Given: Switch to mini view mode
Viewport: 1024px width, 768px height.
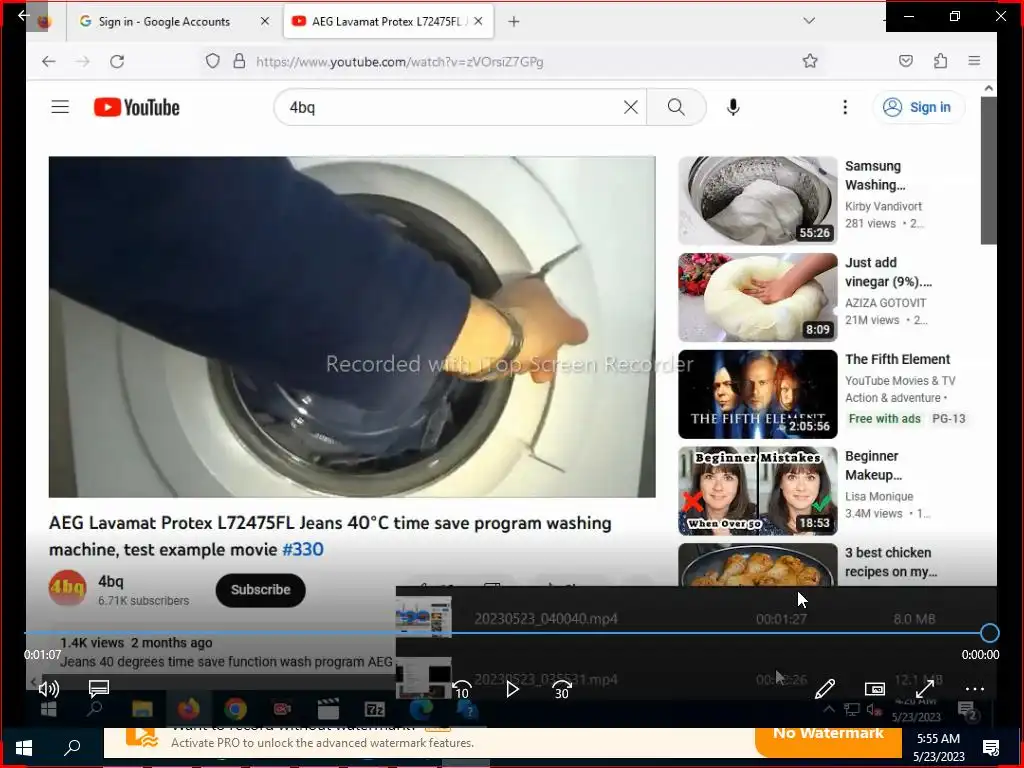Looking at the screenshot, I should (874, 689).
